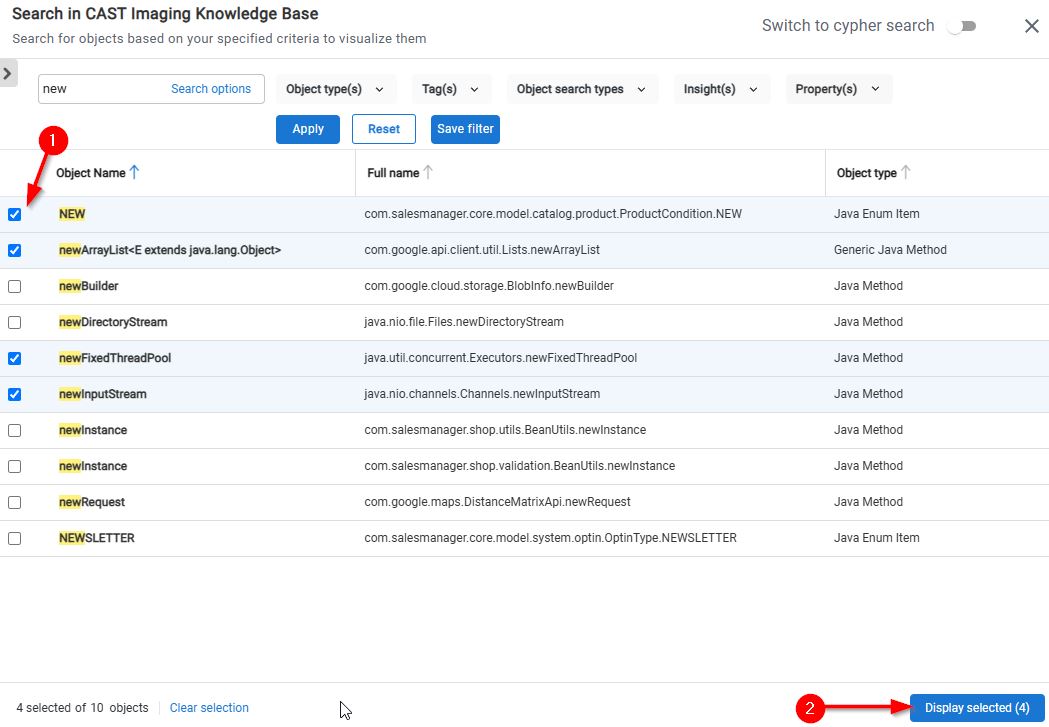The height and width of the screenshot is (727, 1049).
Task: Click the Clear selection link
Action: click(x=209, y=708)
